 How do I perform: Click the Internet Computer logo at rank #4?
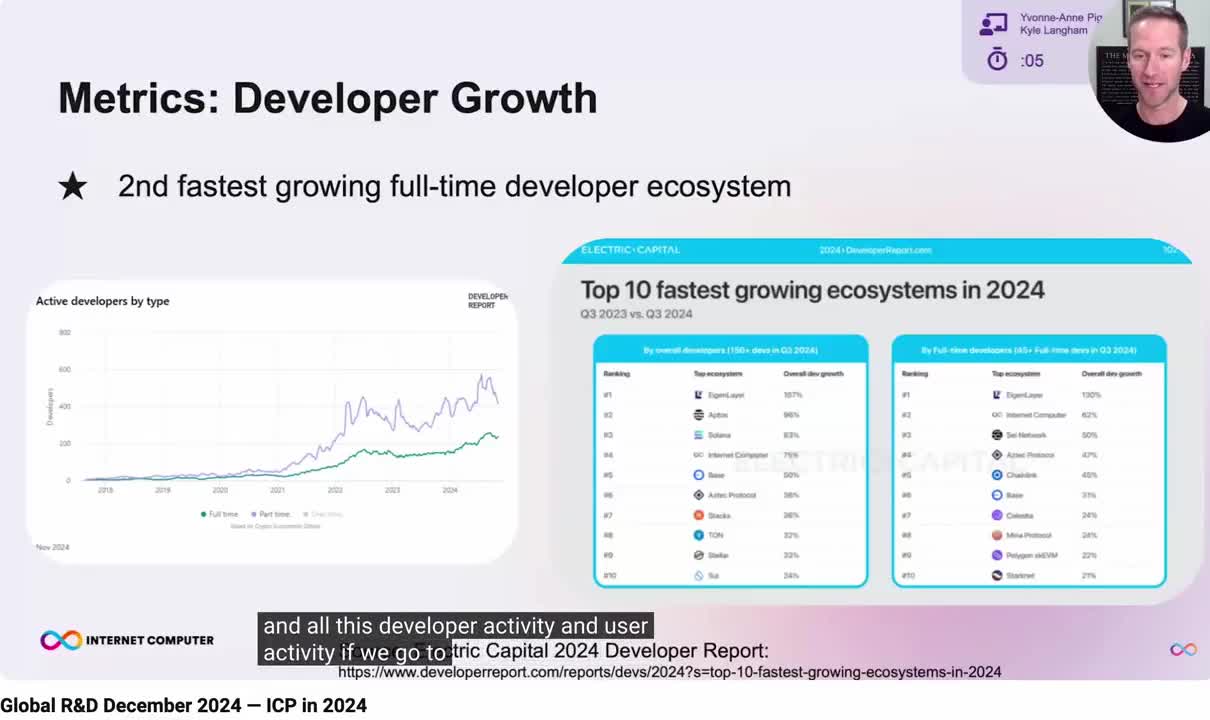pyautogui.click(x=697, y=453)
